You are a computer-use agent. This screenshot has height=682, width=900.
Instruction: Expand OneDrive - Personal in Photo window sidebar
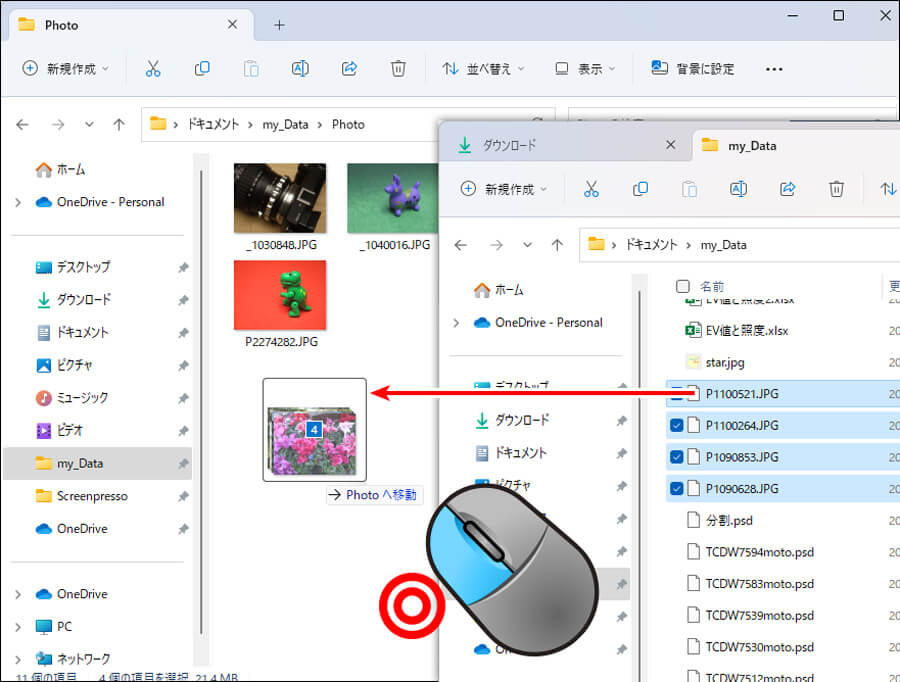(18, 202)
